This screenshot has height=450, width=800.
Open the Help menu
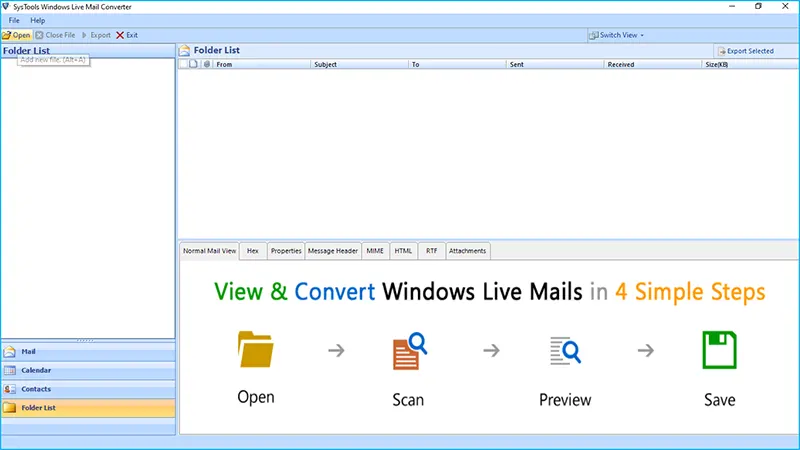point(37,20)
